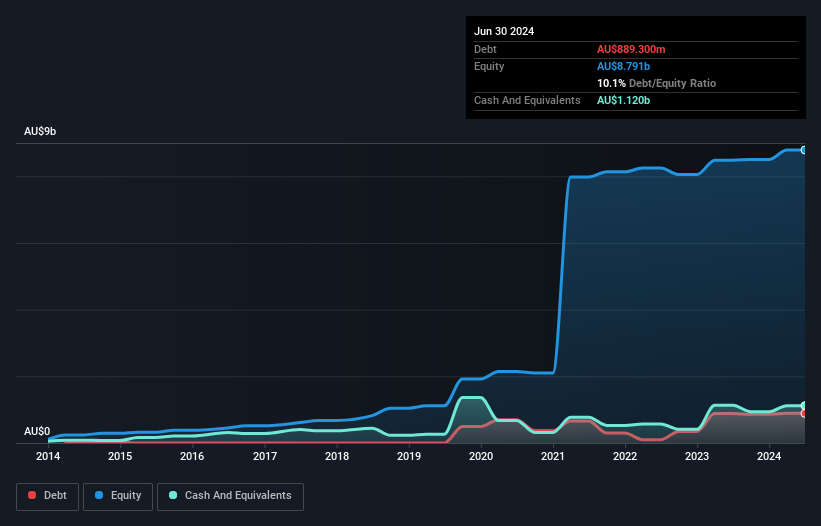Click the 2020 x-axis label
This screenshot has height=526, width=821.
pyautogui.click(x=481, y=456)
